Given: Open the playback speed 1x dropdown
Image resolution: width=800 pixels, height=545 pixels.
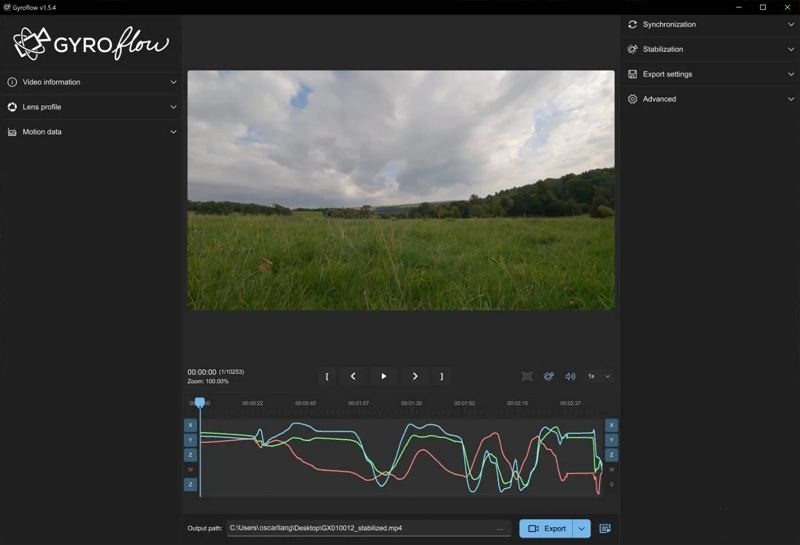Looking at the screenshot, I should 599,377.
